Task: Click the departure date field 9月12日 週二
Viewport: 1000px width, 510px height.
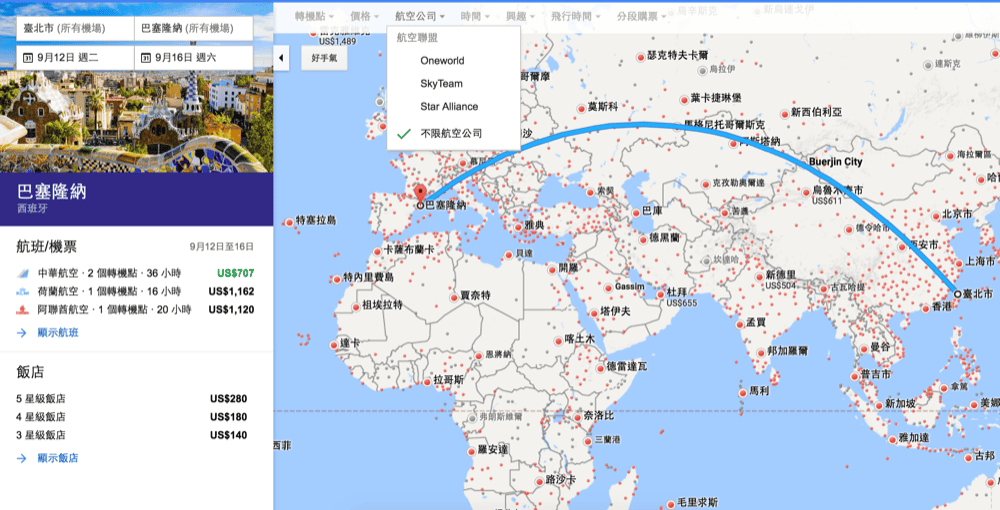Action: 76,58
